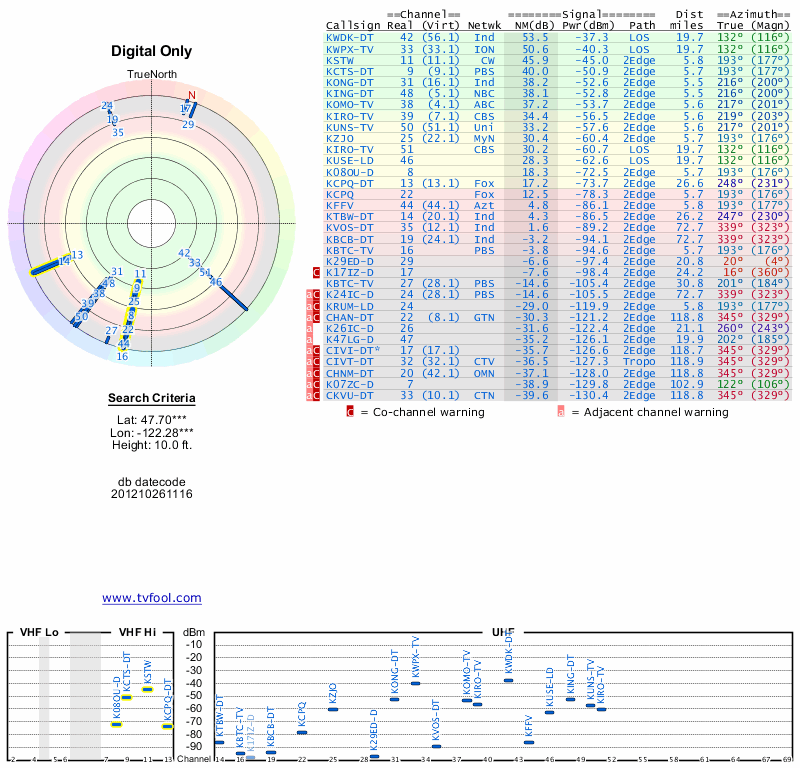Image resolution: width=800 pixels, height=768 pixels.
Task: Click the KSTW bar in VHF Hi chart
Action: click(x=148, y=689)
